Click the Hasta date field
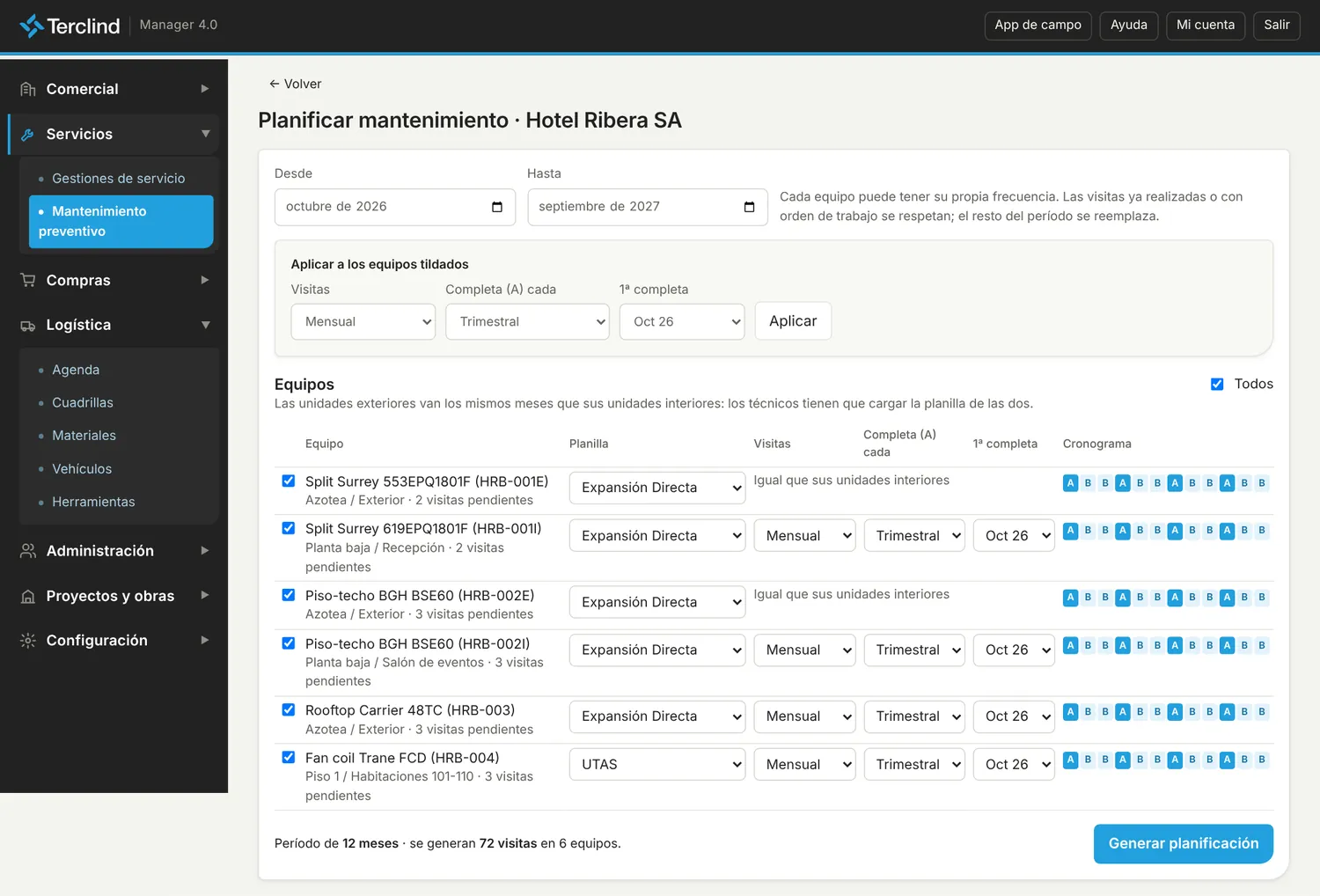This screenshot has height=896, width=1320. coord(648,207)
